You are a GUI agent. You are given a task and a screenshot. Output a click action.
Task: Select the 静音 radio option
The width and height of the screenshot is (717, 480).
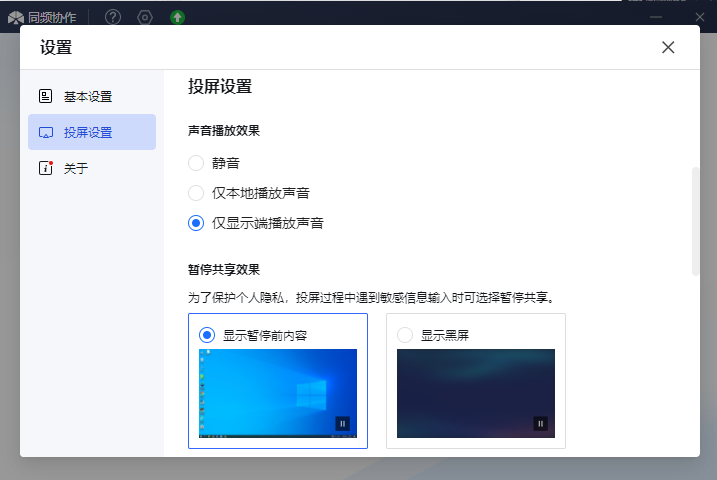(196, 163)
